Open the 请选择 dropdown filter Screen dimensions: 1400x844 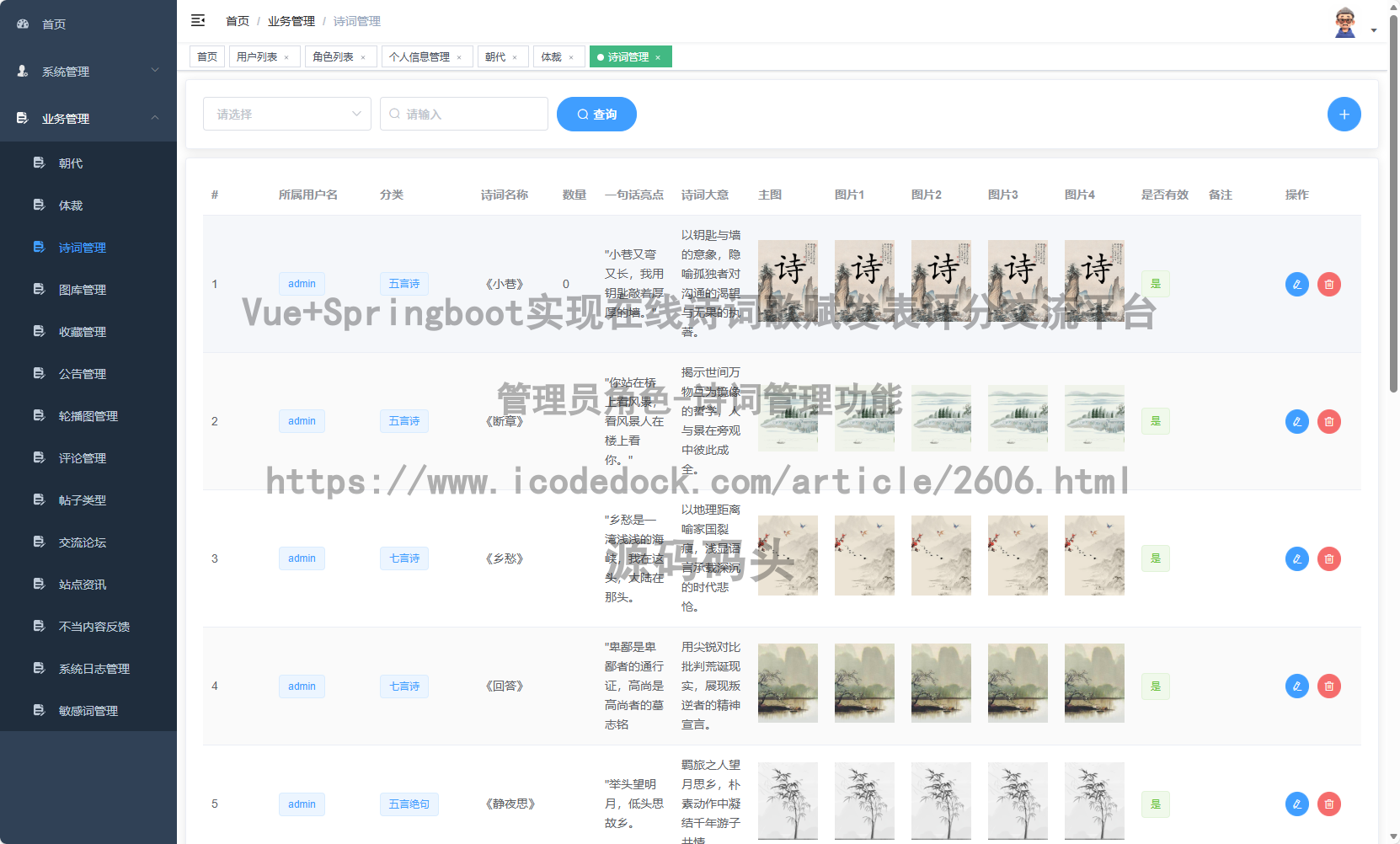pos(286,114)
